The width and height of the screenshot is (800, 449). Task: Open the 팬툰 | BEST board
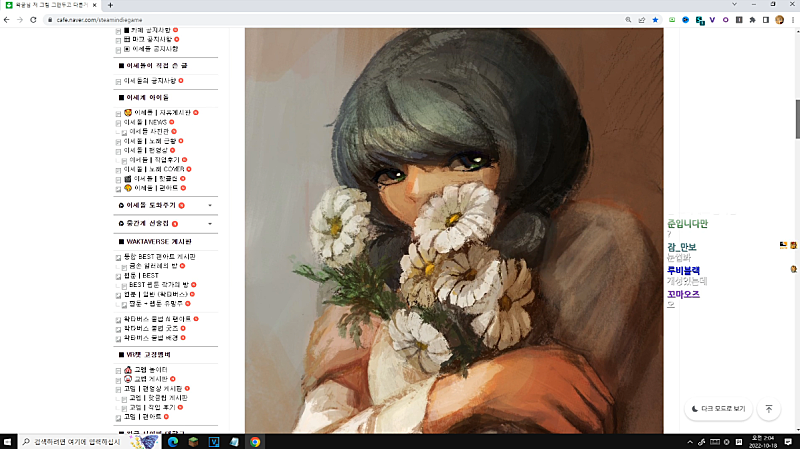pos(141,276)
